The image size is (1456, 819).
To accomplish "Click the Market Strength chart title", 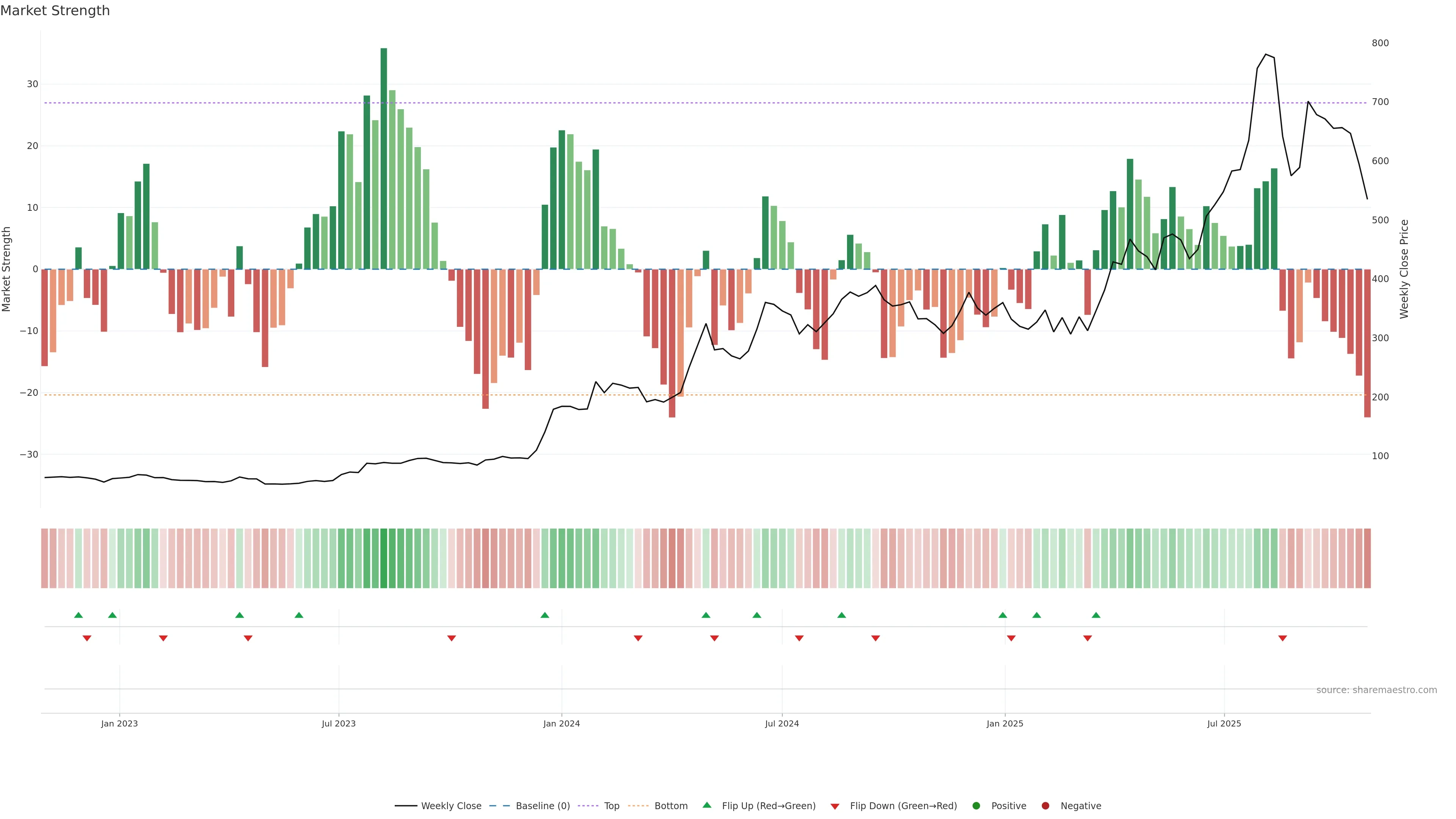I will pyautogui.click(x=55, y=11).
